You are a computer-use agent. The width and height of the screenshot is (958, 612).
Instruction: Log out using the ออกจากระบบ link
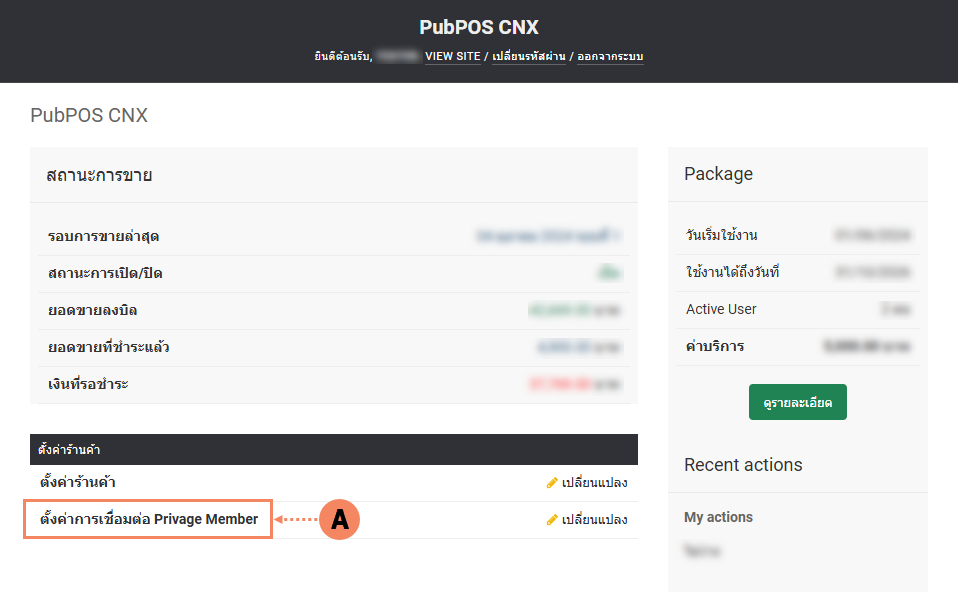click(610, 57)
